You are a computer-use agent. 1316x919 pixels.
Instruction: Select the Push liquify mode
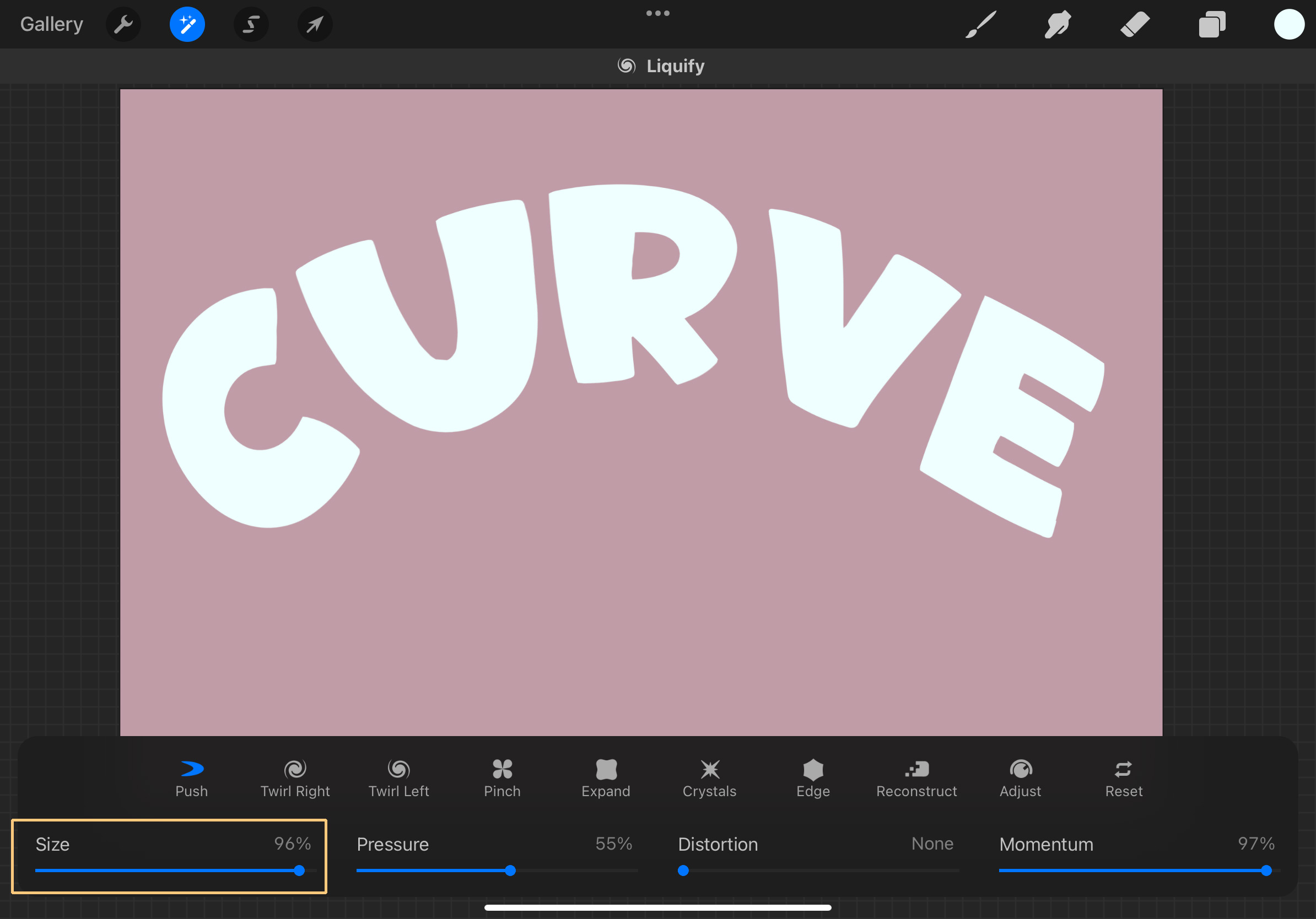(191, 778)
